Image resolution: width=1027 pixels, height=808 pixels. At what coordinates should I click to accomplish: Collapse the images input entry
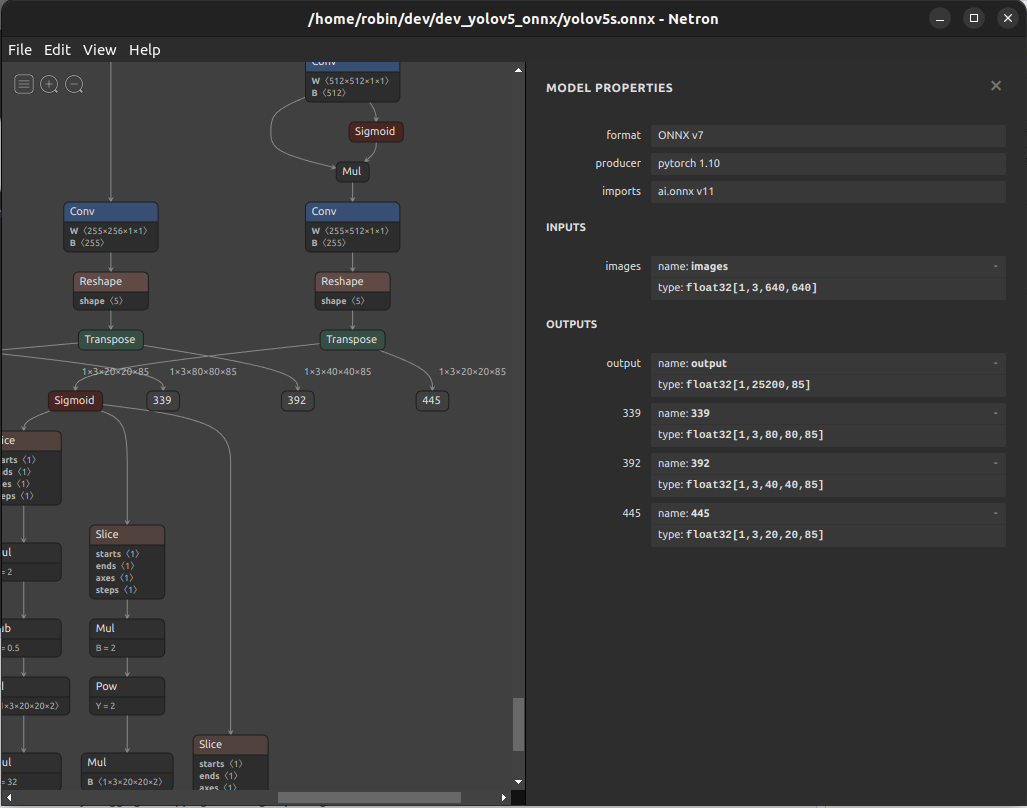click(996, 266)
